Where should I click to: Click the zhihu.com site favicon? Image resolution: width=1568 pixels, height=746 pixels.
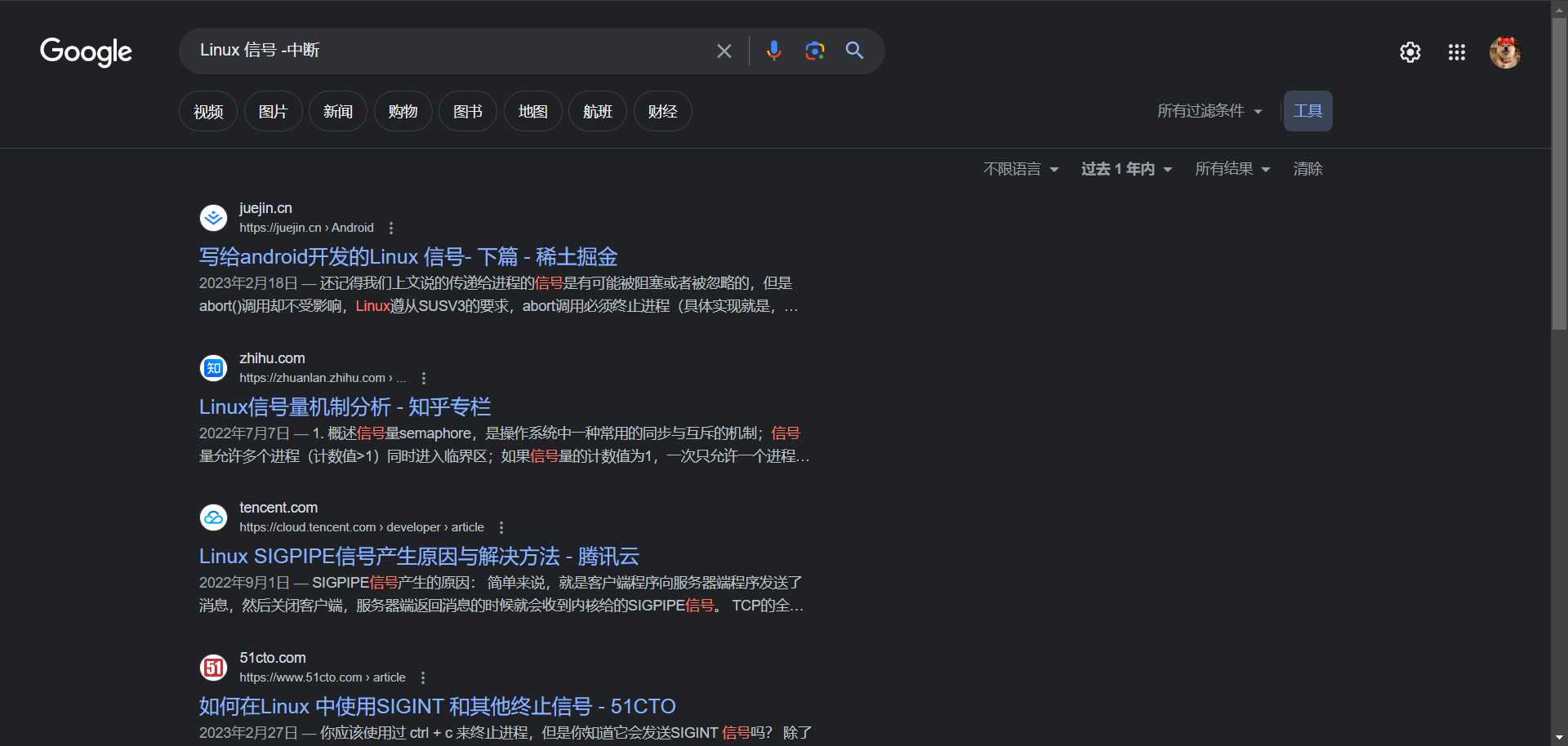(214, 368)
